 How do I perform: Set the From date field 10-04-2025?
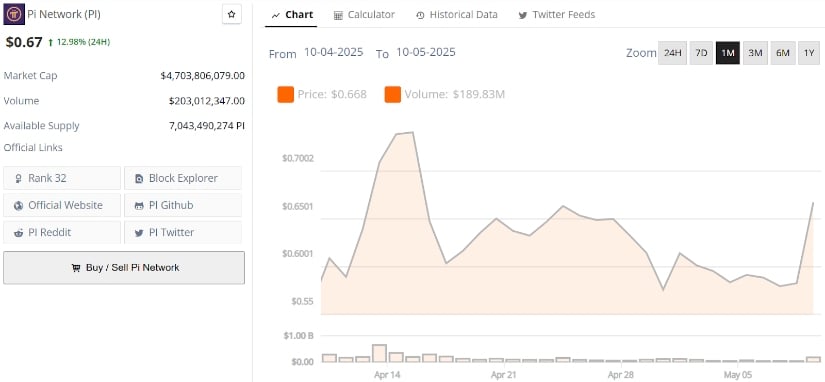(x=334, y=53)
